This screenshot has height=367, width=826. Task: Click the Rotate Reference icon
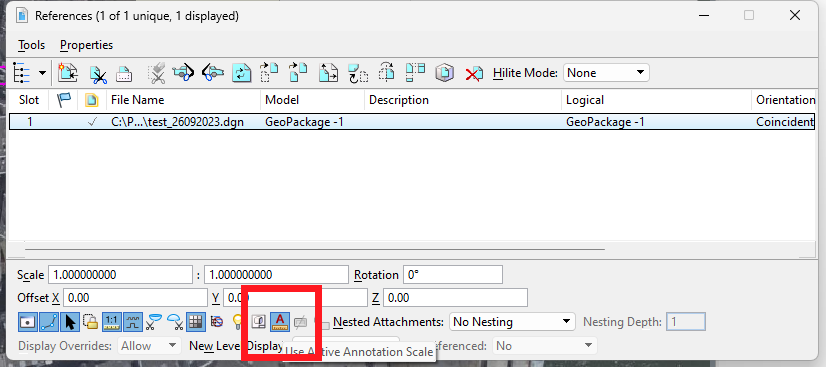358,73
